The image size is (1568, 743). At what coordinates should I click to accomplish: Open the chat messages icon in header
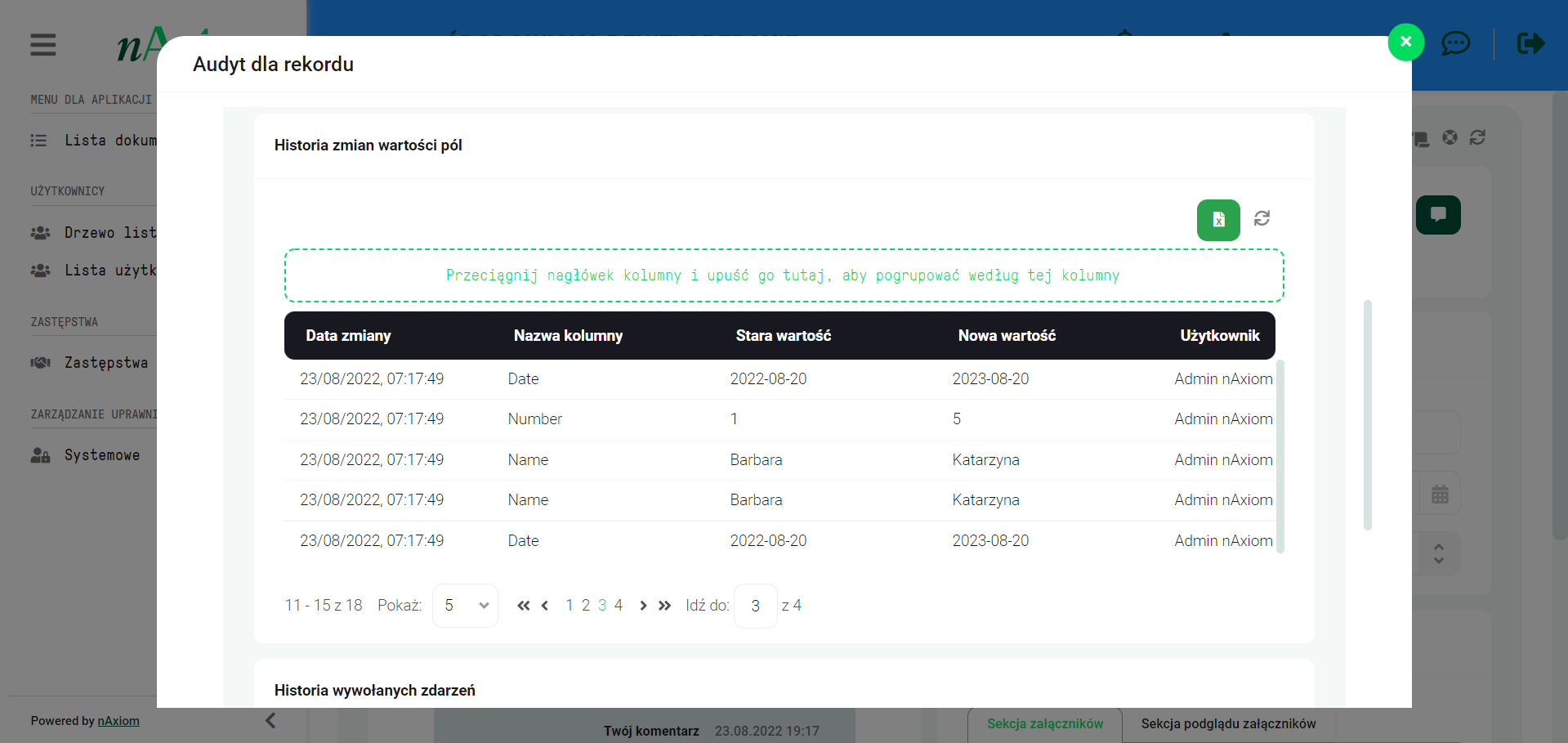pos(1455,43)
